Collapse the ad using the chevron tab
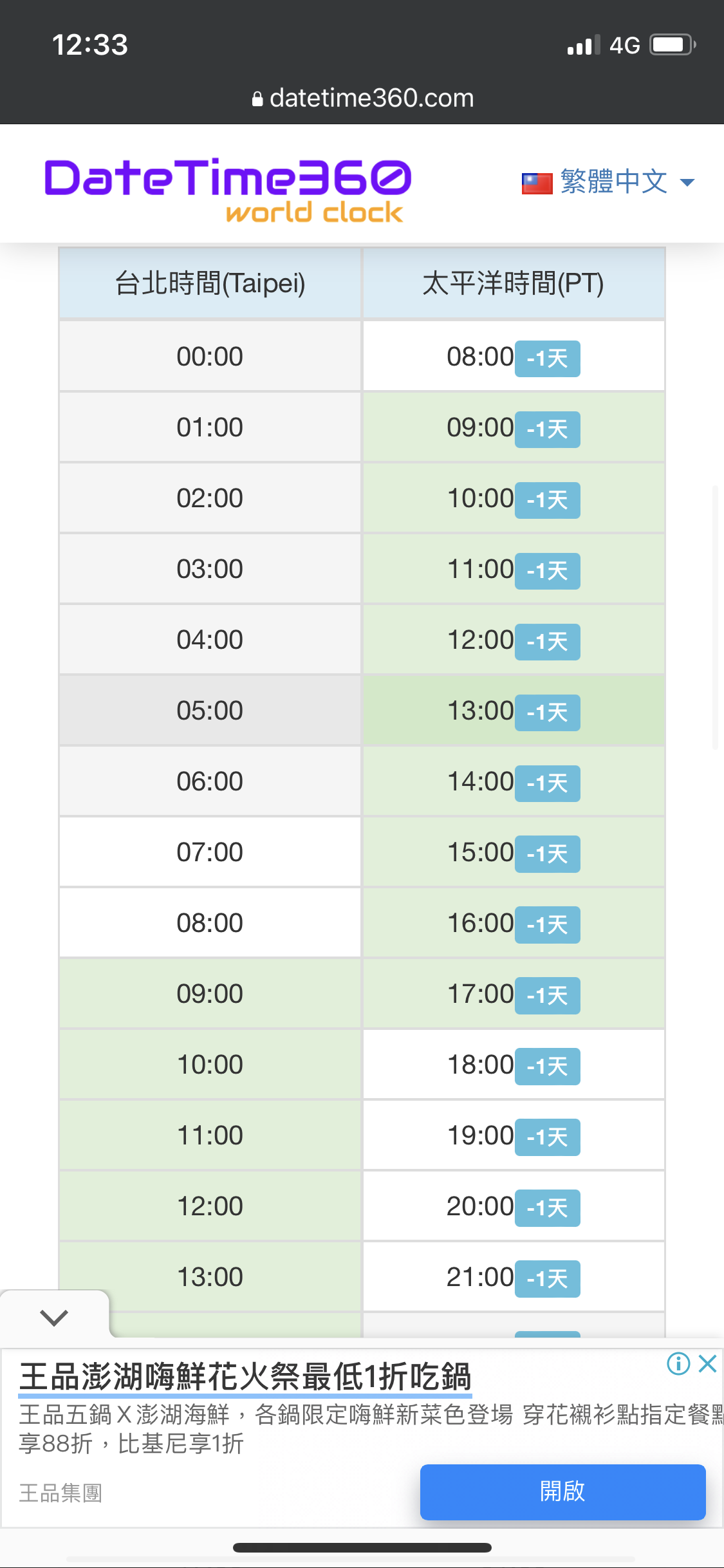The height and width of the screenshot is (1568, 724). click(54, 1317)
